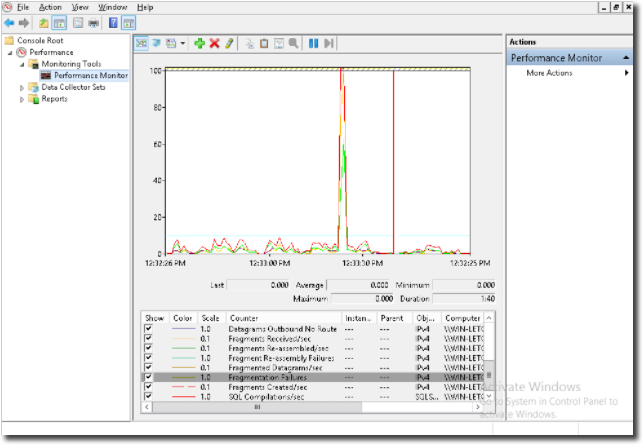Viewport: 643px width, 445px height.
Task: Delete counter with the red X icon
Action: 214,43
